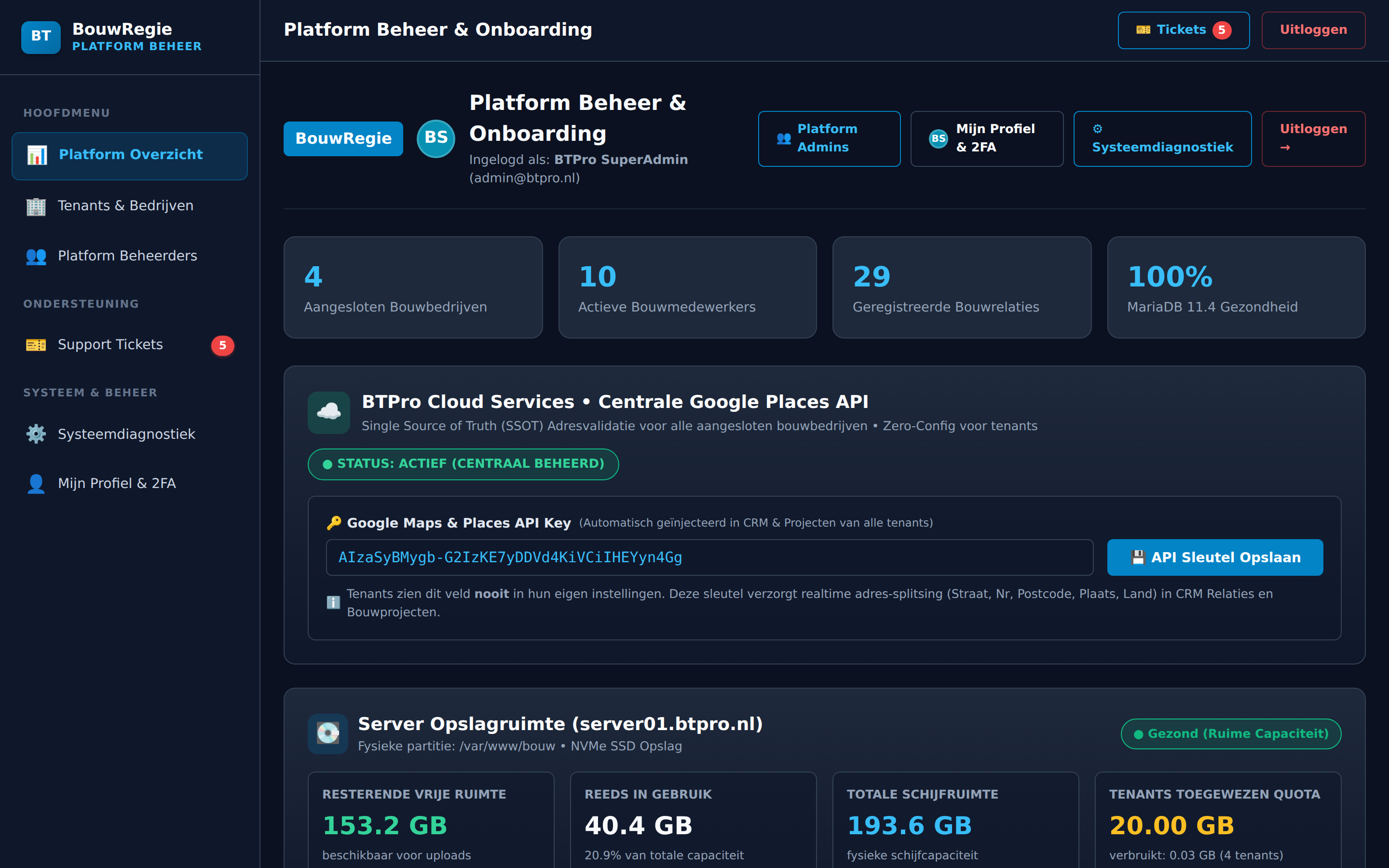This screenshot has height=868, width=1389.
Task: Focus the Google Maps API key field
Action: point(709,557)
